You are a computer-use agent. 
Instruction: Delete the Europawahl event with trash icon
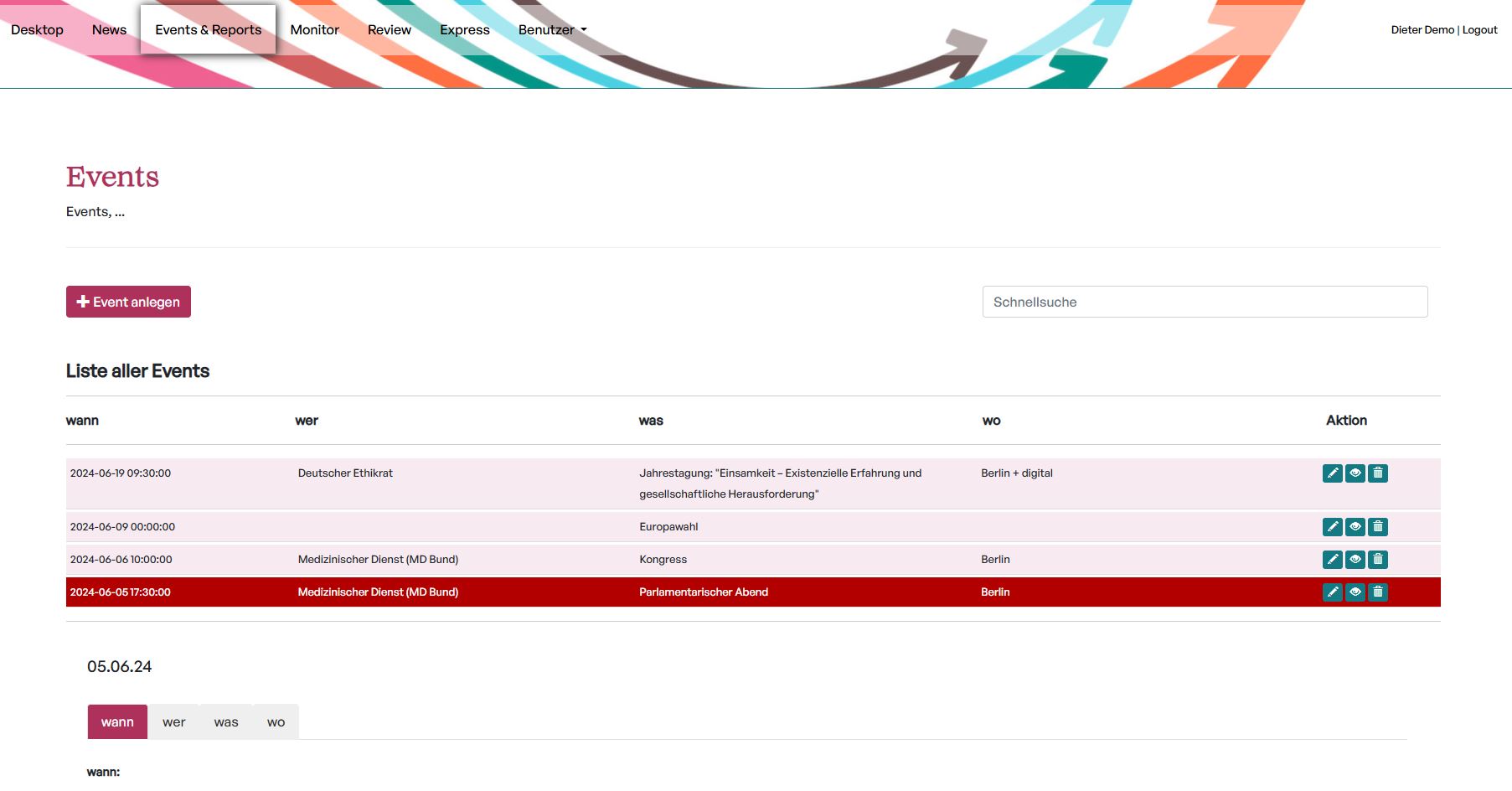[x=1378, y=527]
